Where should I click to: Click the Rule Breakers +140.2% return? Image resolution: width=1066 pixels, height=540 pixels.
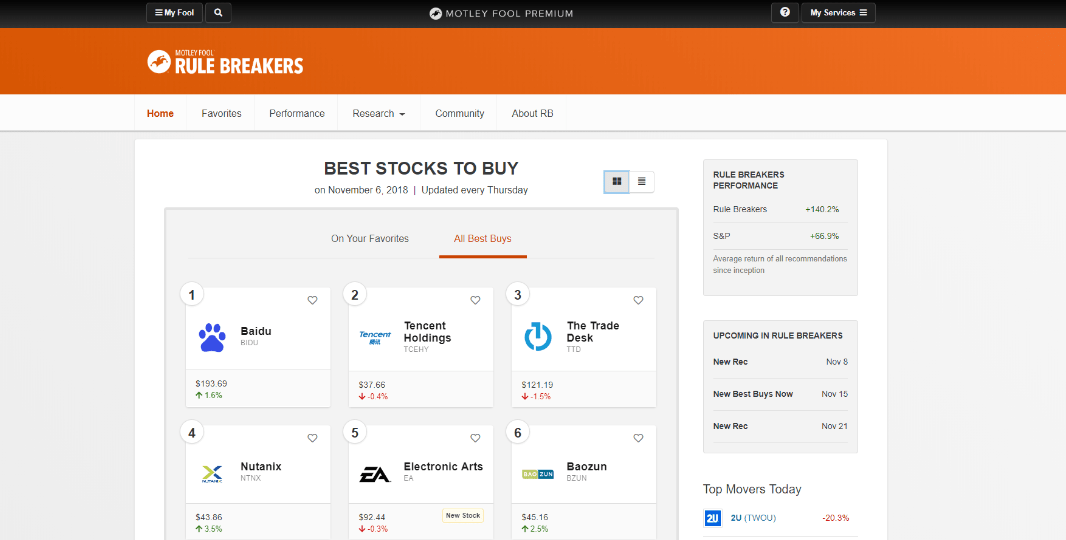(822, 209)
